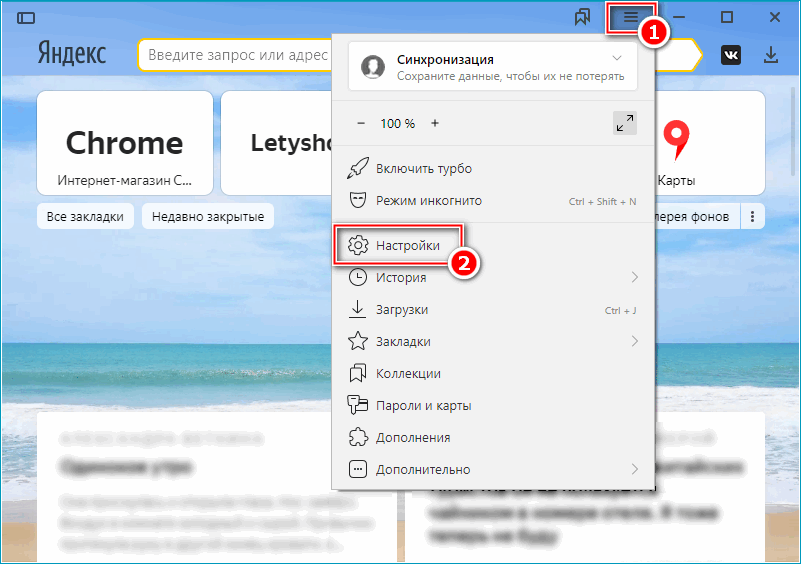The image size is (801, 564).
Task: Click the VK icon in toolbar
Action: pos(732,55)
